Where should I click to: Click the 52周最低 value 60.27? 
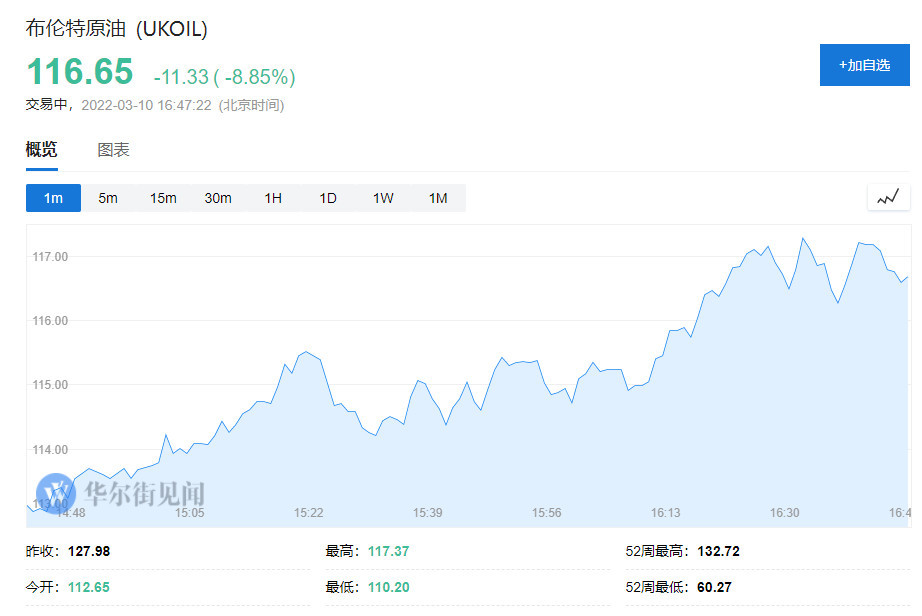(x=714, y=587)
